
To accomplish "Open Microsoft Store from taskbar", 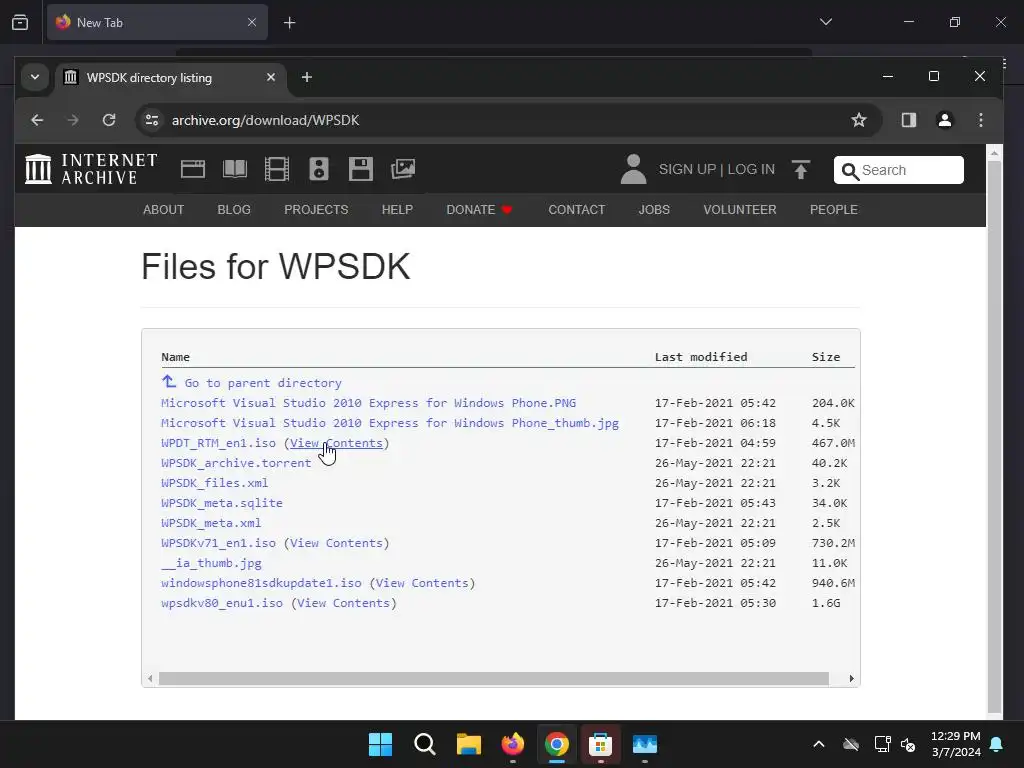I will tap(600, 744).
